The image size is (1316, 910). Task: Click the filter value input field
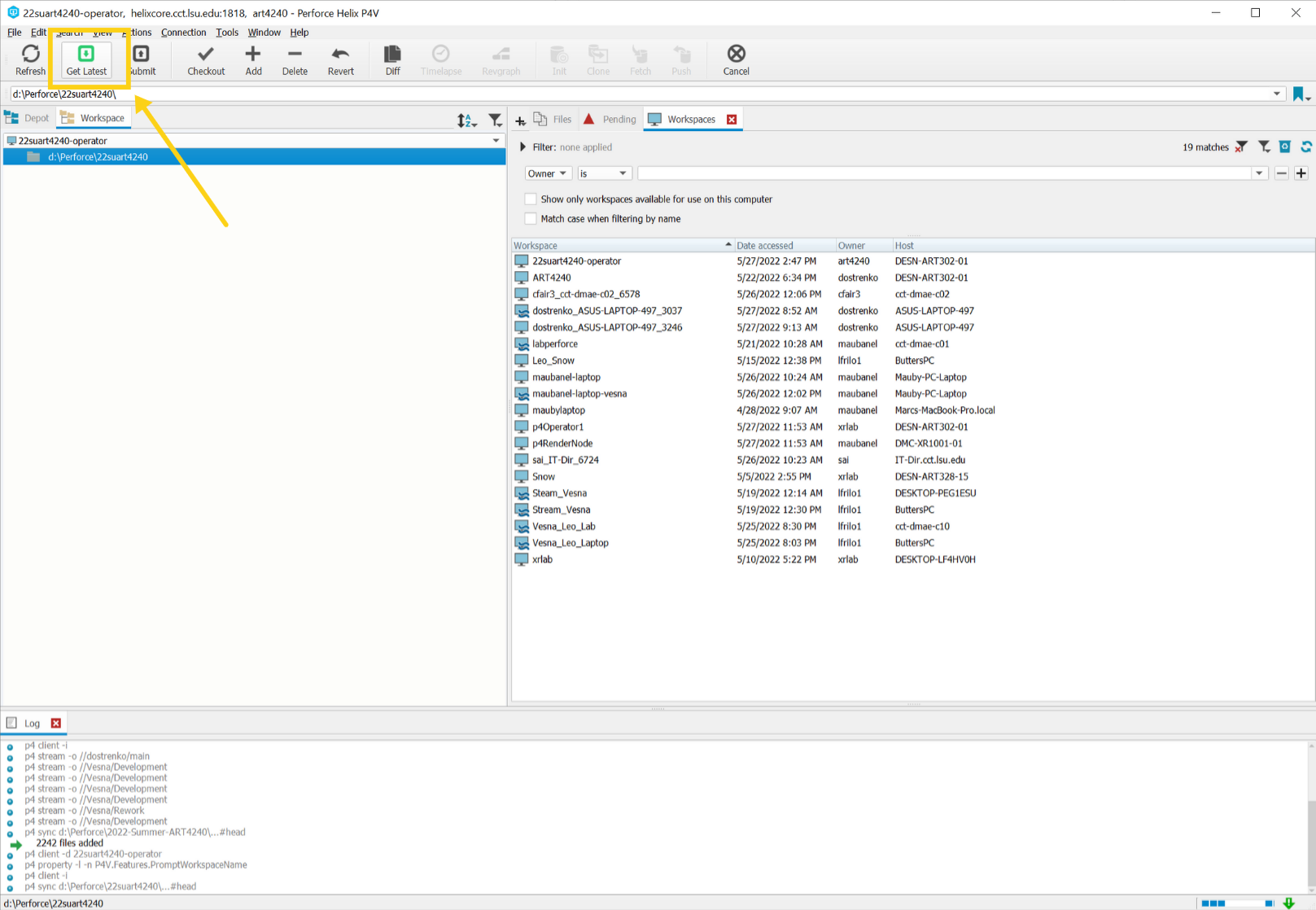944,173
